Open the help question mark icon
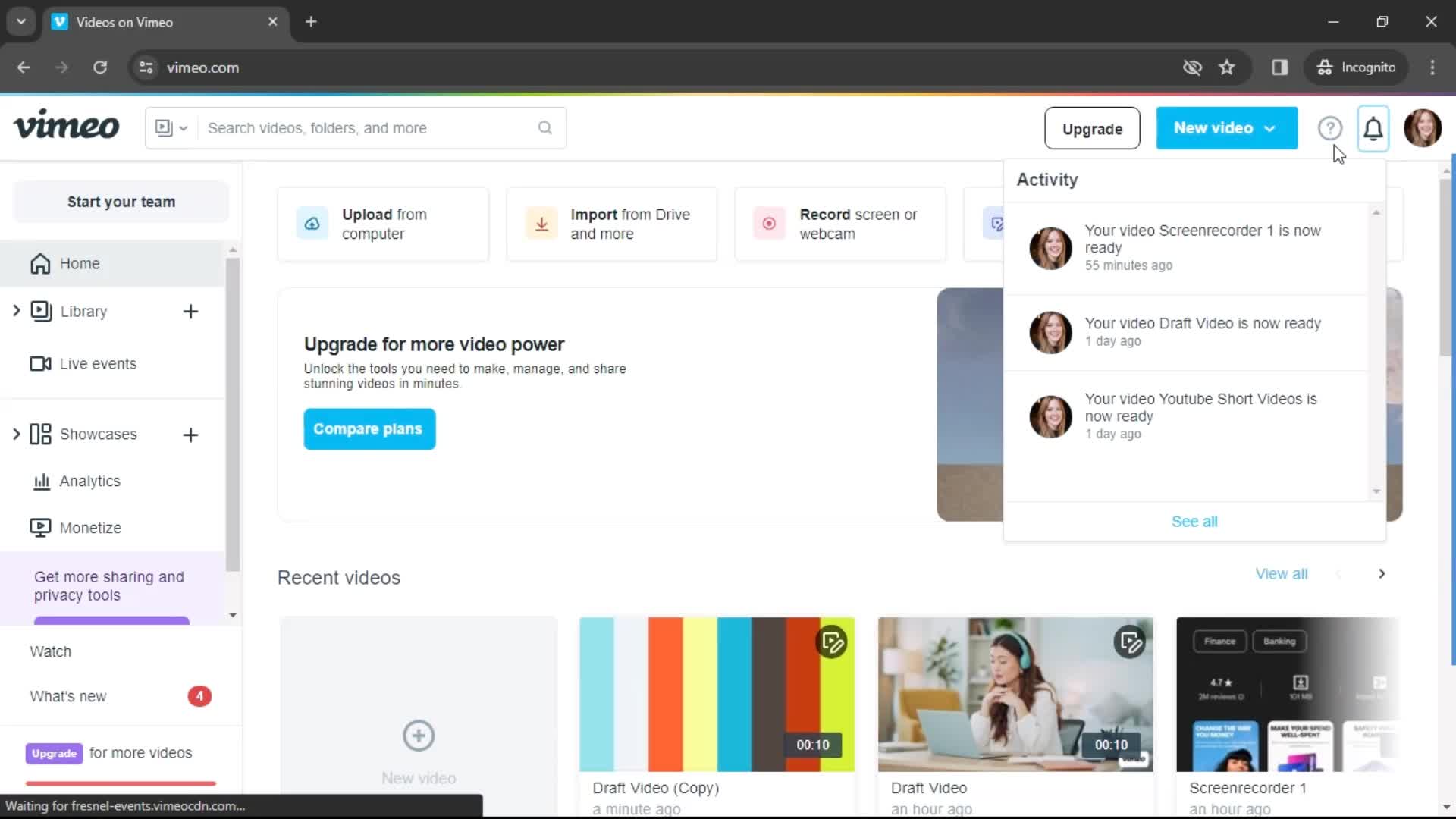 [1329, 128]
